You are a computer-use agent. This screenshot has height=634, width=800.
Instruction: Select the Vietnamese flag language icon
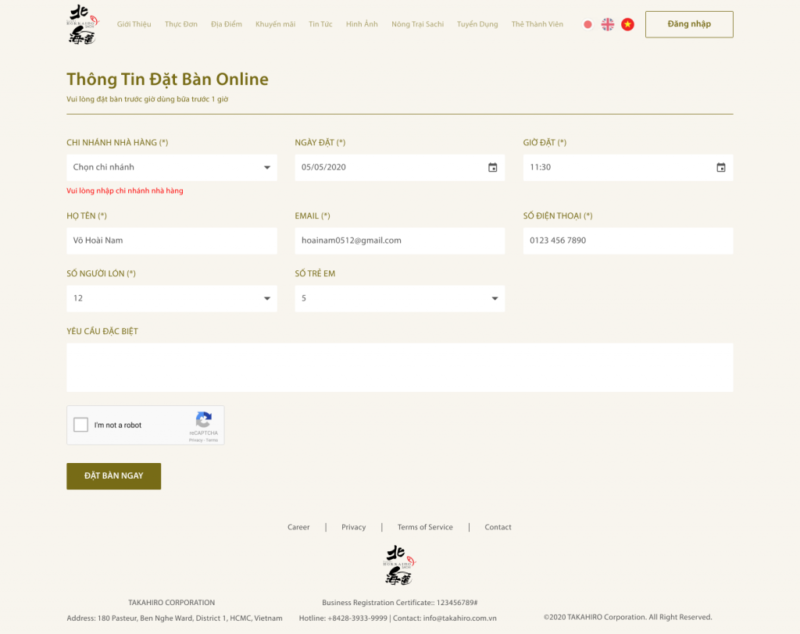pyautogui.click(x=627, y=24)
